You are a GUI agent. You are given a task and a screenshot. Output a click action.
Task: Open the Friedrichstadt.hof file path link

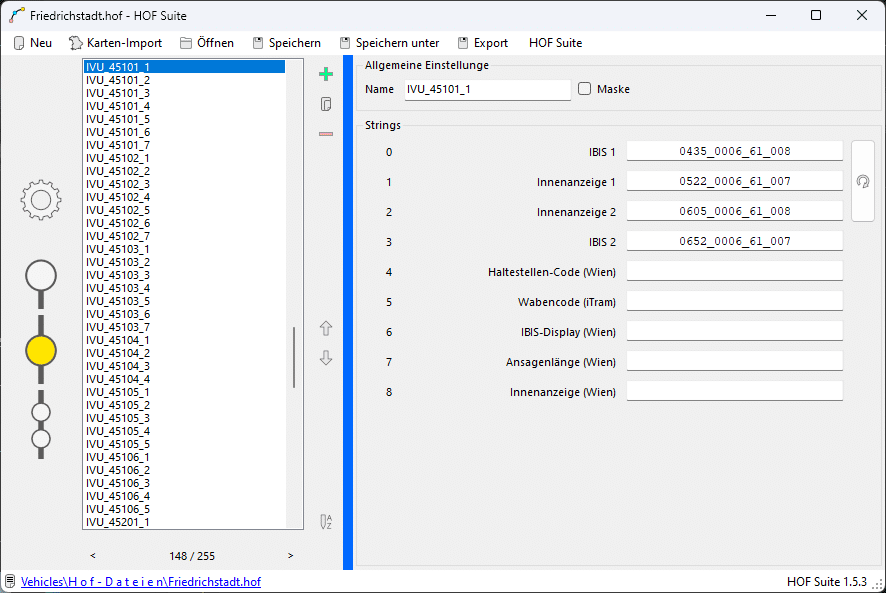(141, 581)
